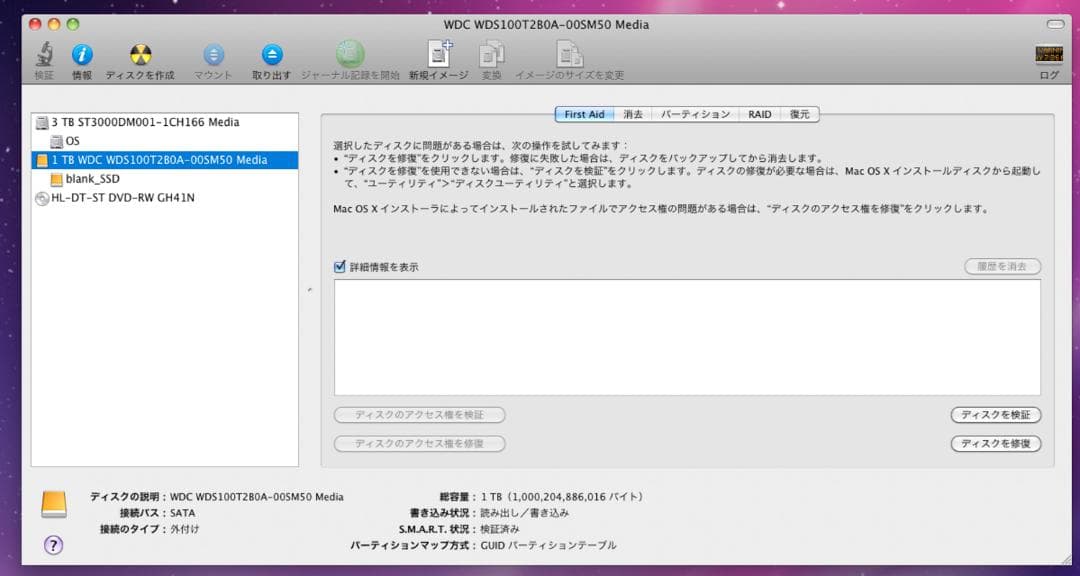Toggle the 詳細情報を表示 checkbox
The height and width of the screenshot is (576, 1080).
[338, 266]
